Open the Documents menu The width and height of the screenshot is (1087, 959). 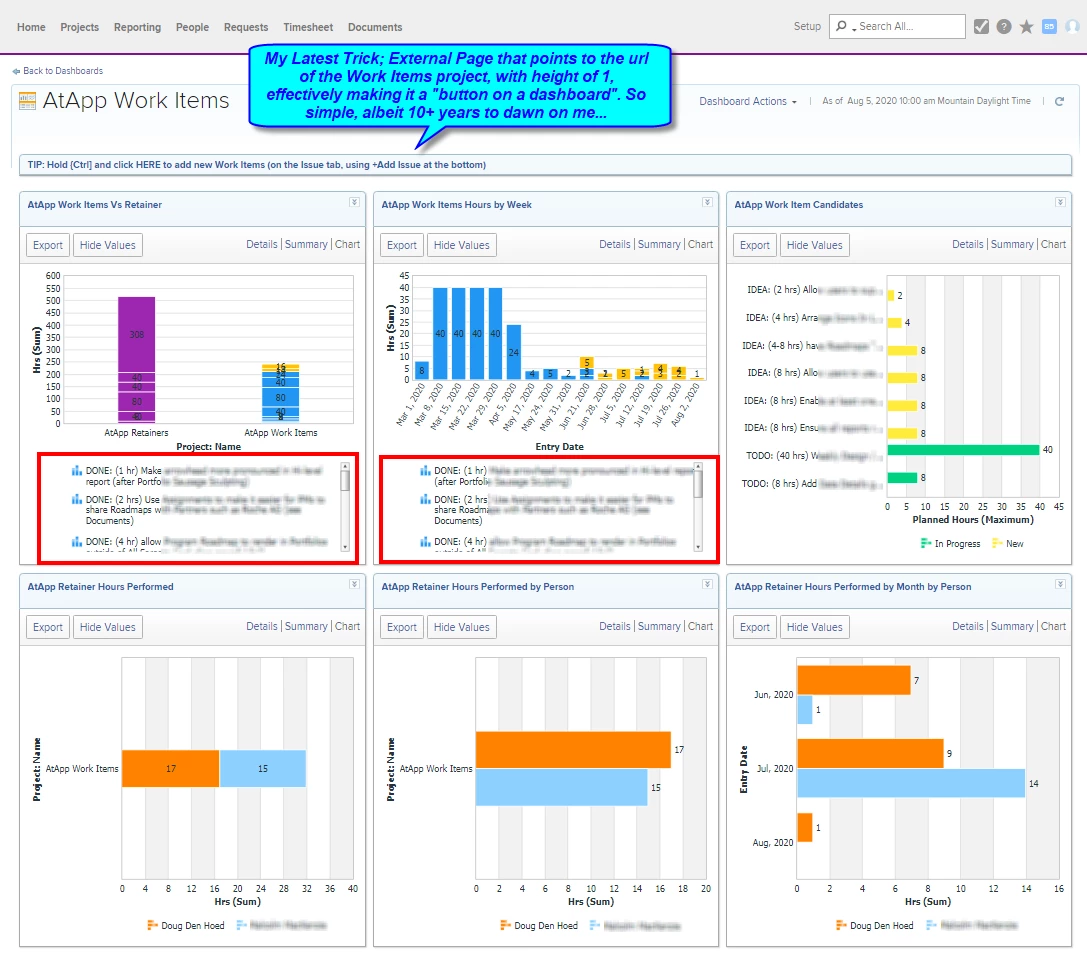375,27
